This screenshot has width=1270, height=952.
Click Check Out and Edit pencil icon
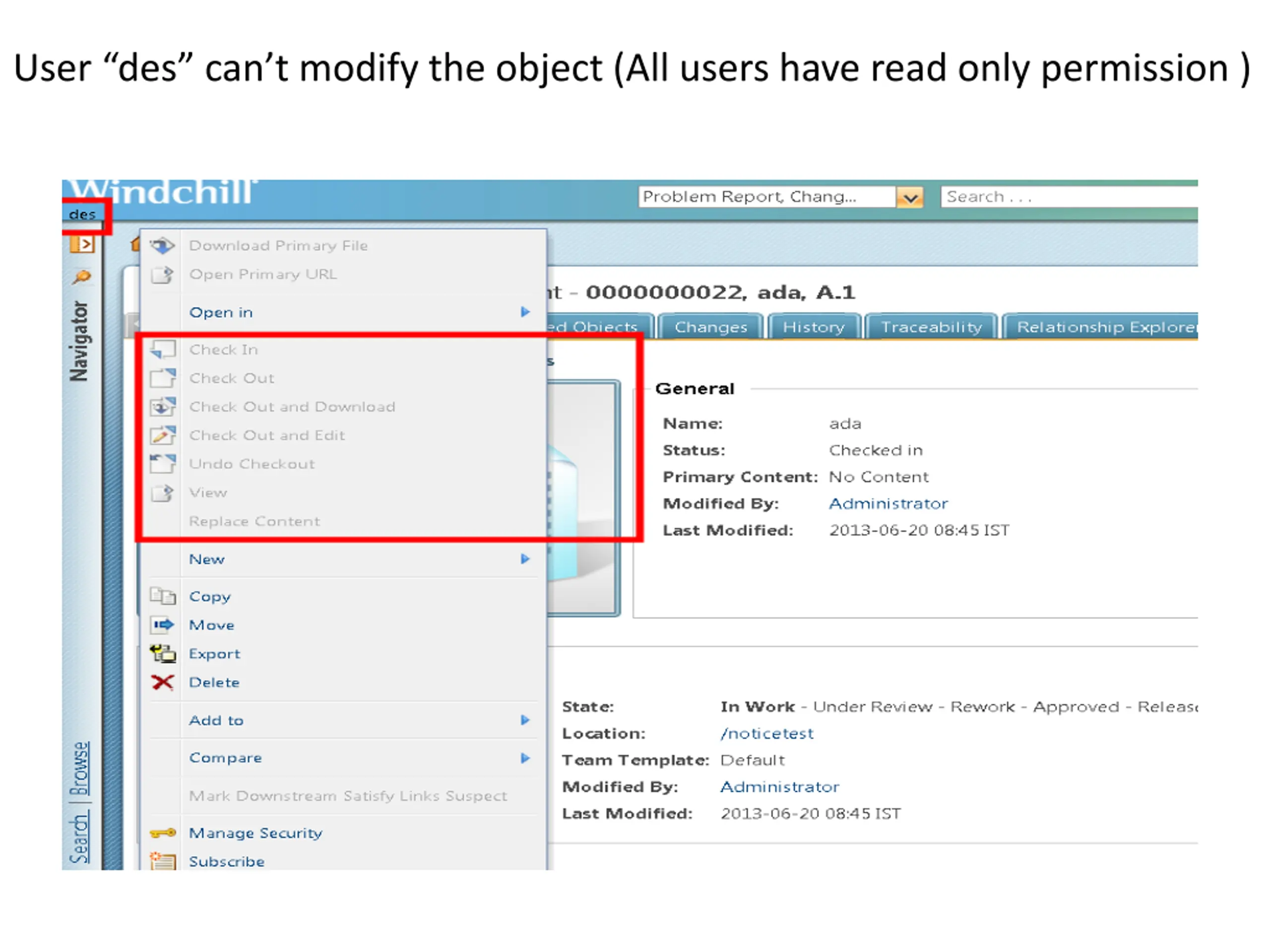coord(163,435)
